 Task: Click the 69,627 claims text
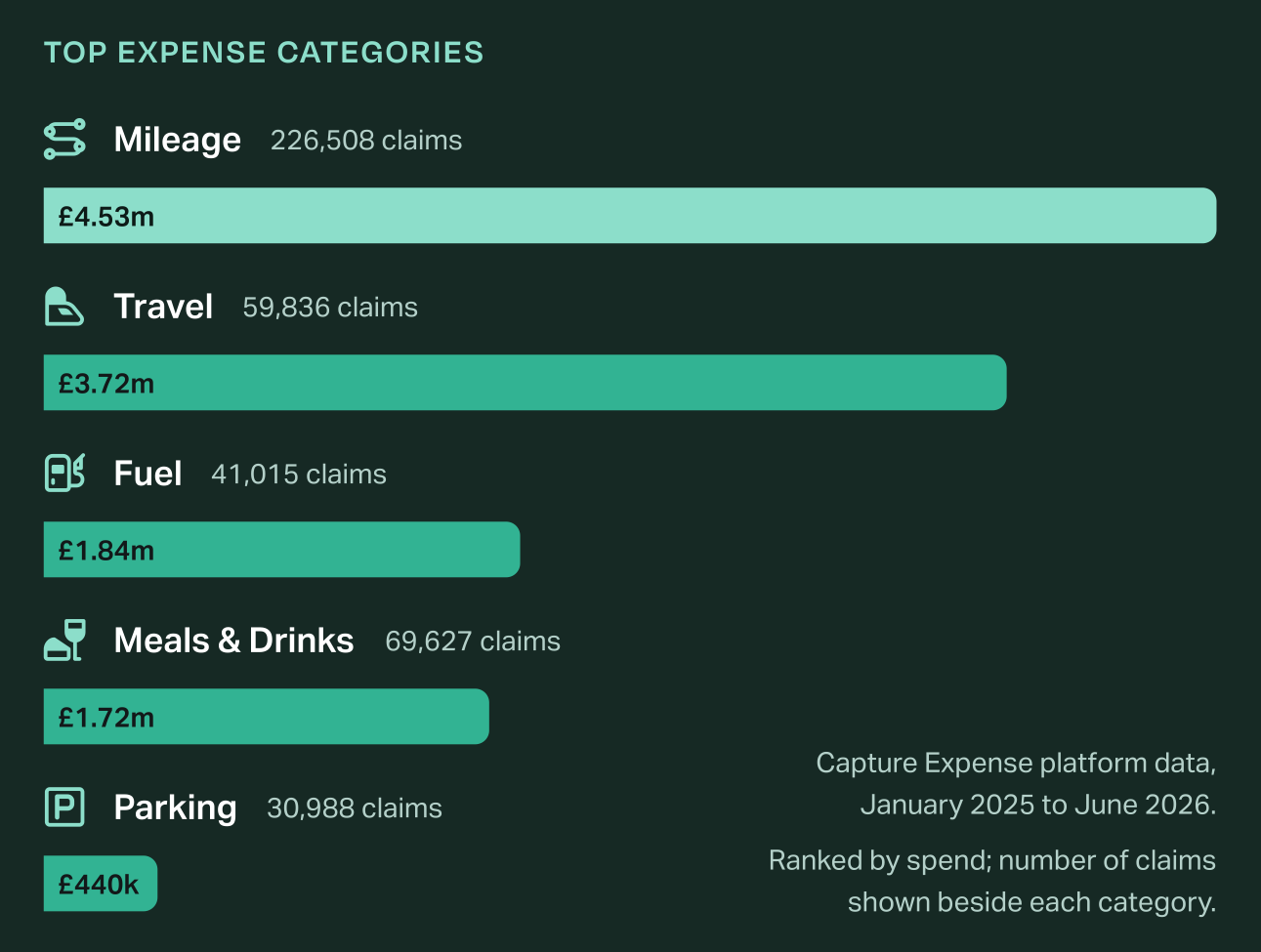pos(473,642)
